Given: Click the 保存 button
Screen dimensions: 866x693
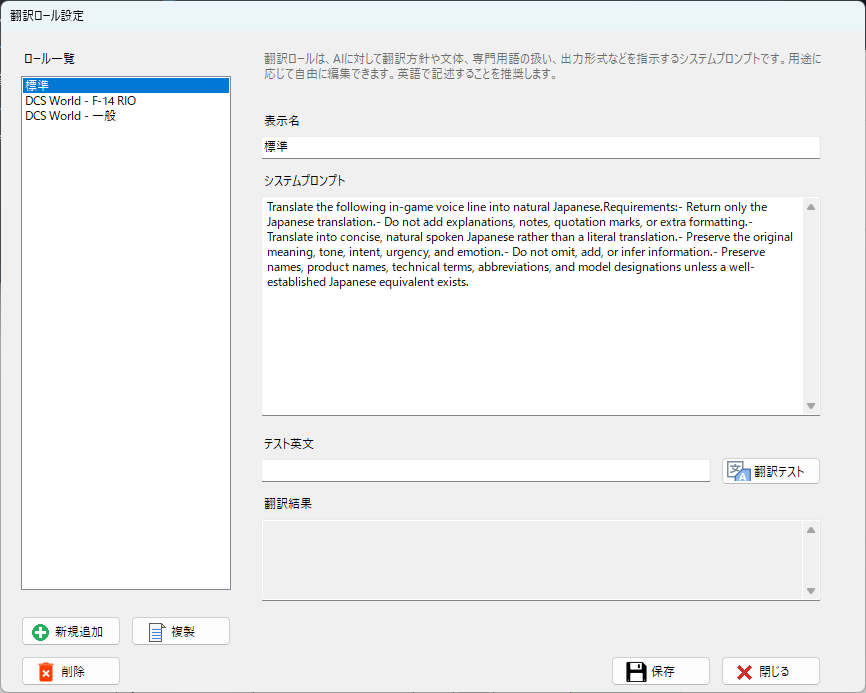Looking at the screenshot, I should [x=661, y=671].
